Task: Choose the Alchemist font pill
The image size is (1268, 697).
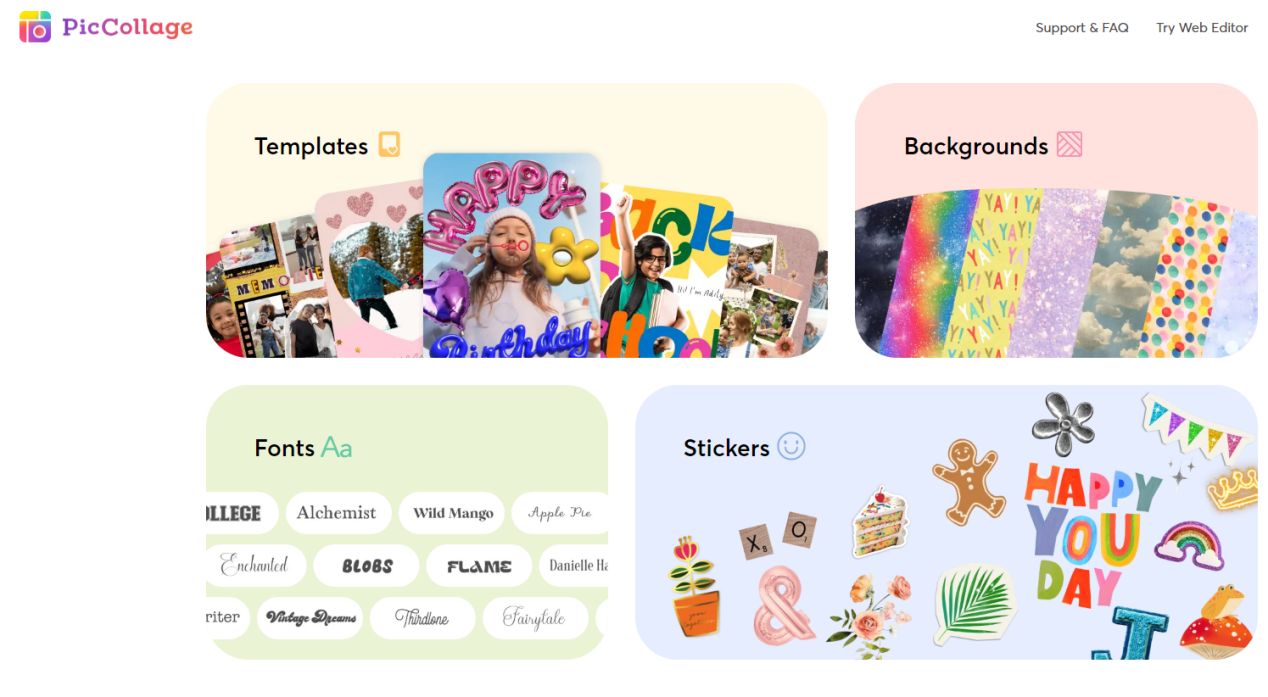Action: click(x=337, y=513)
